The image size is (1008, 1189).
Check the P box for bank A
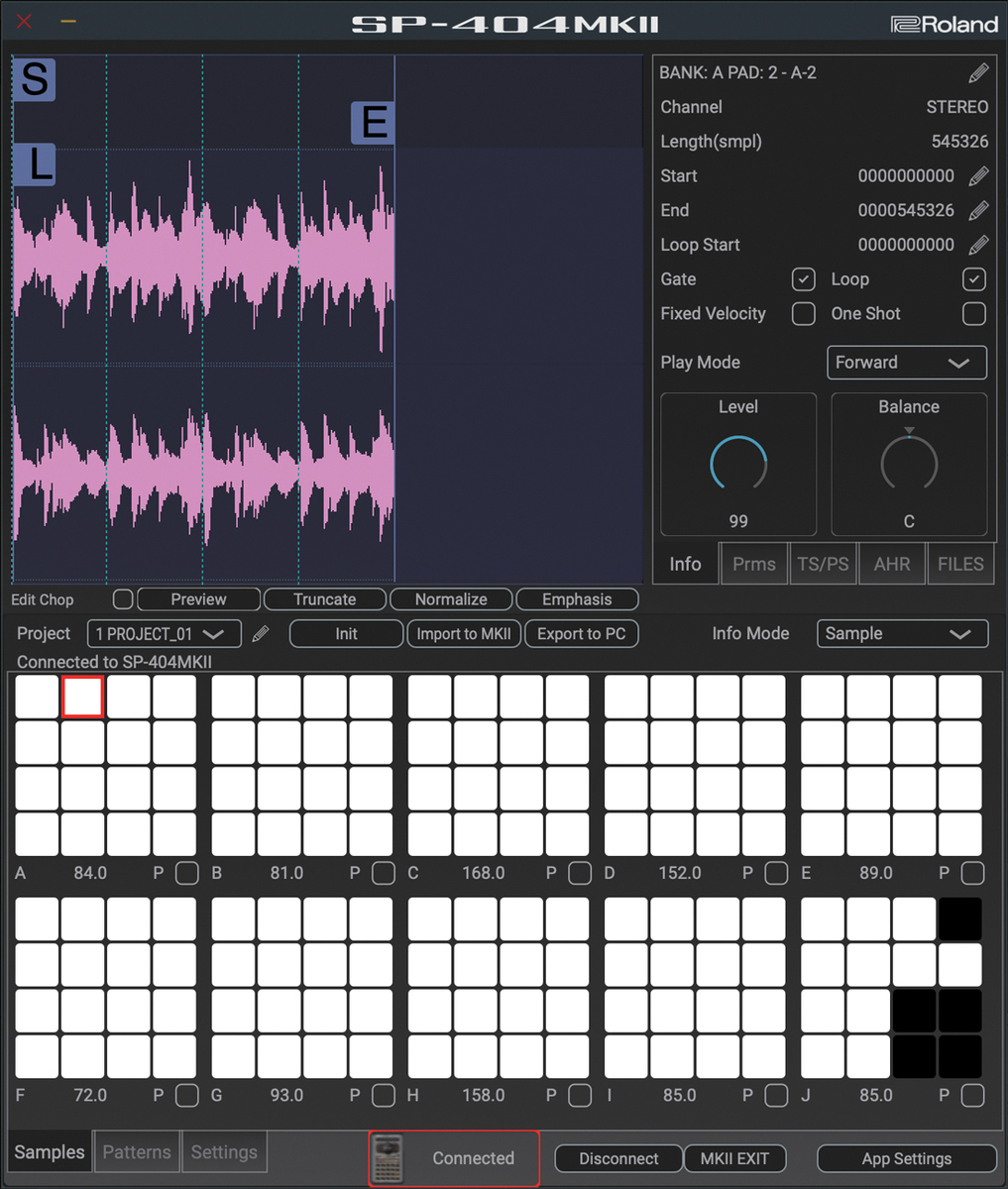point(187,873)
